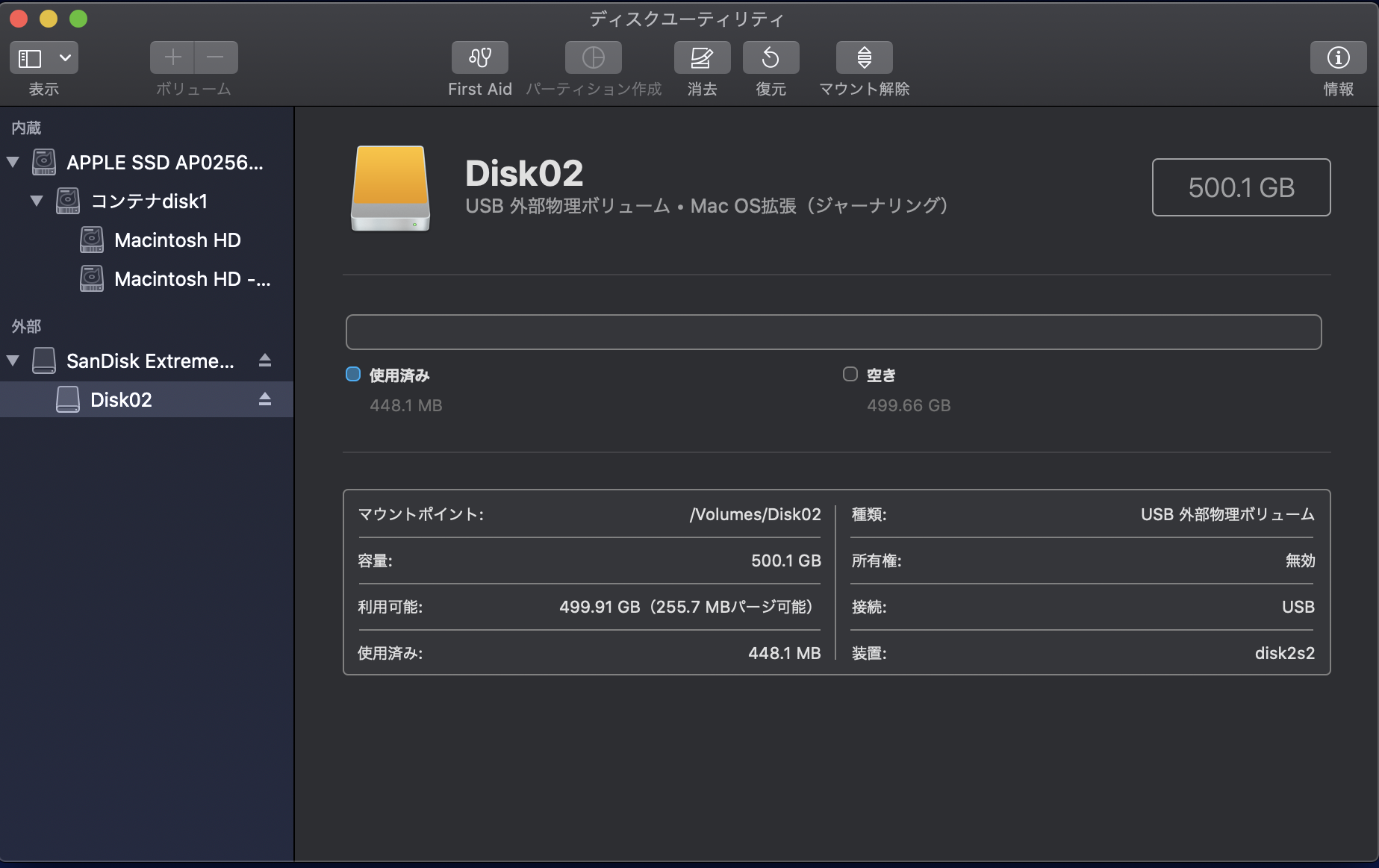Open the Info (情報) panel icon
The image size is (1379, 868).
pyautogui.click(x=1338, y=57)
